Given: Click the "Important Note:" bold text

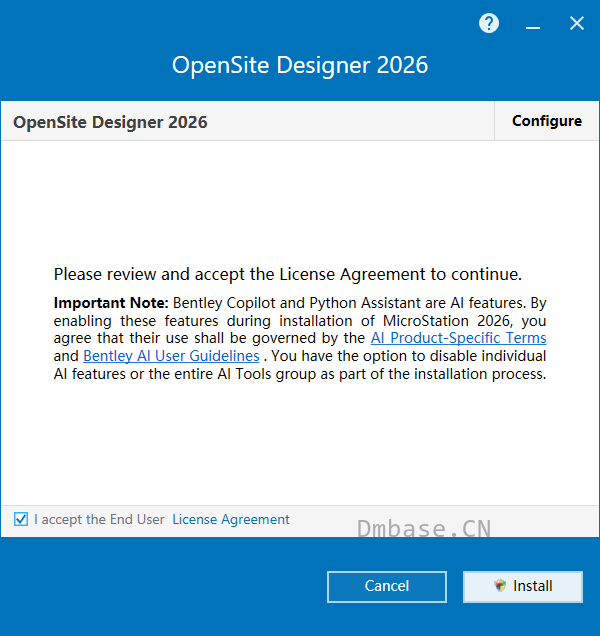Looking at the screenshot, I should 111,303.
